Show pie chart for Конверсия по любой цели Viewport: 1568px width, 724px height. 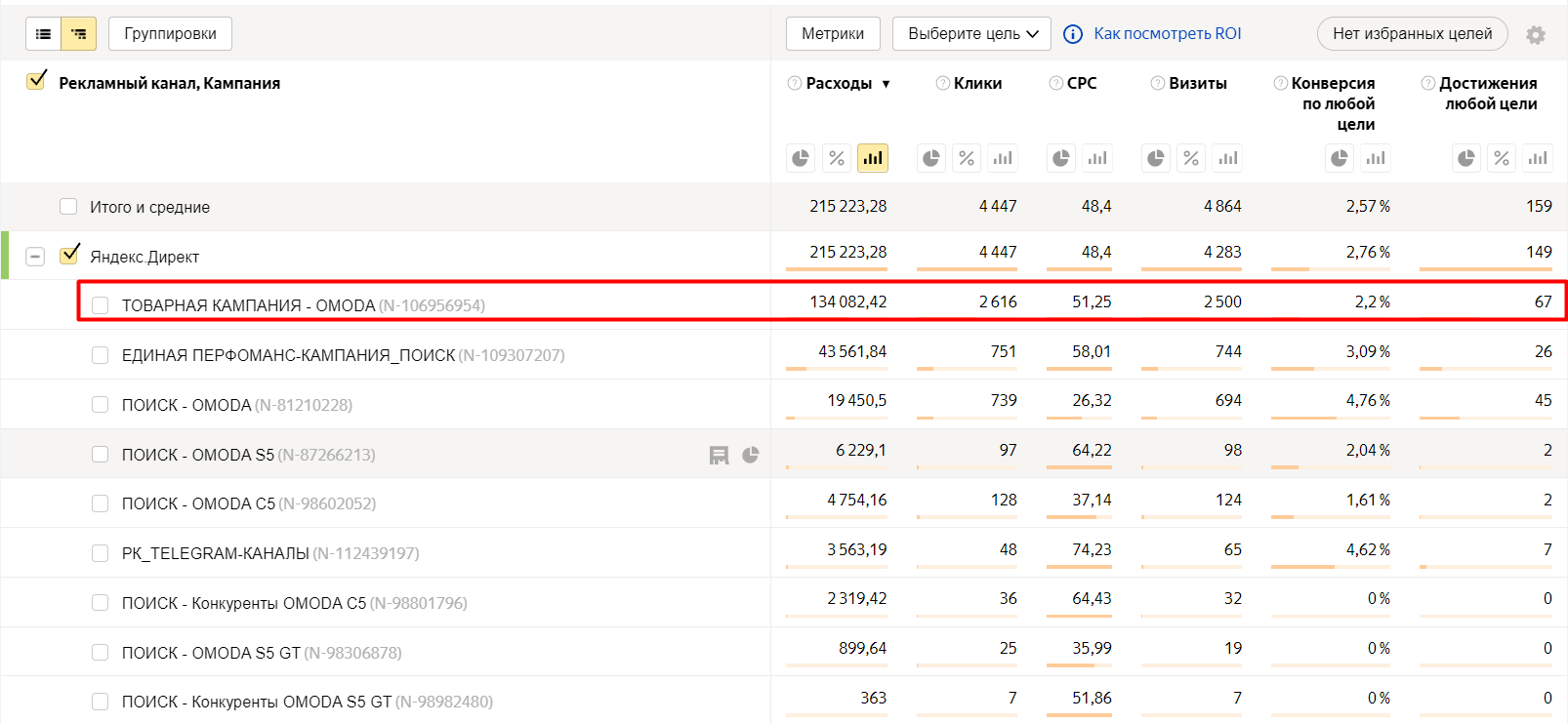pyautogui.click(x=1340, y=158)
